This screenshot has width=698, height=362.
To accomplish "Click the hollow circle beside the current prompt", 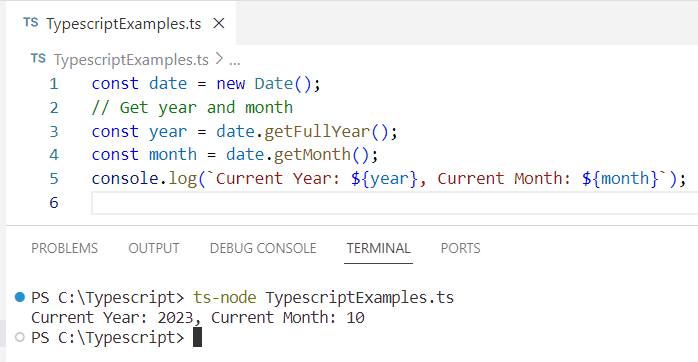I will point(20,337).
